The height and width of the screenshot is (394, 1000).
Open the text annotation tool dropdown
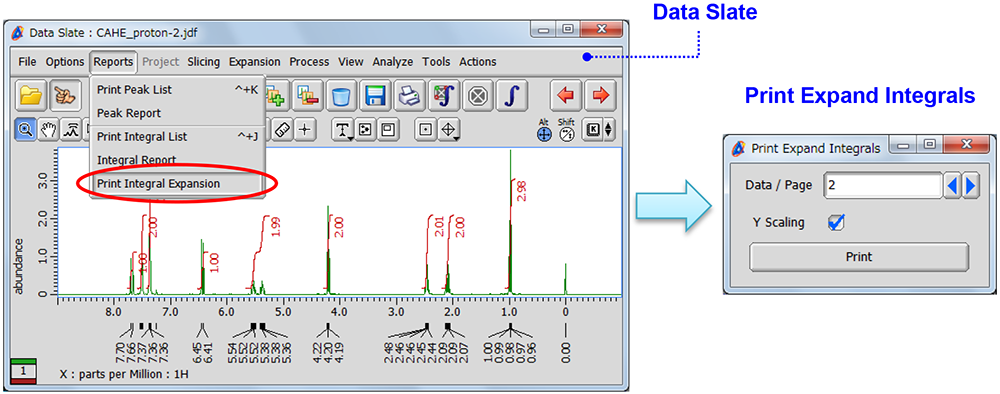344,129
